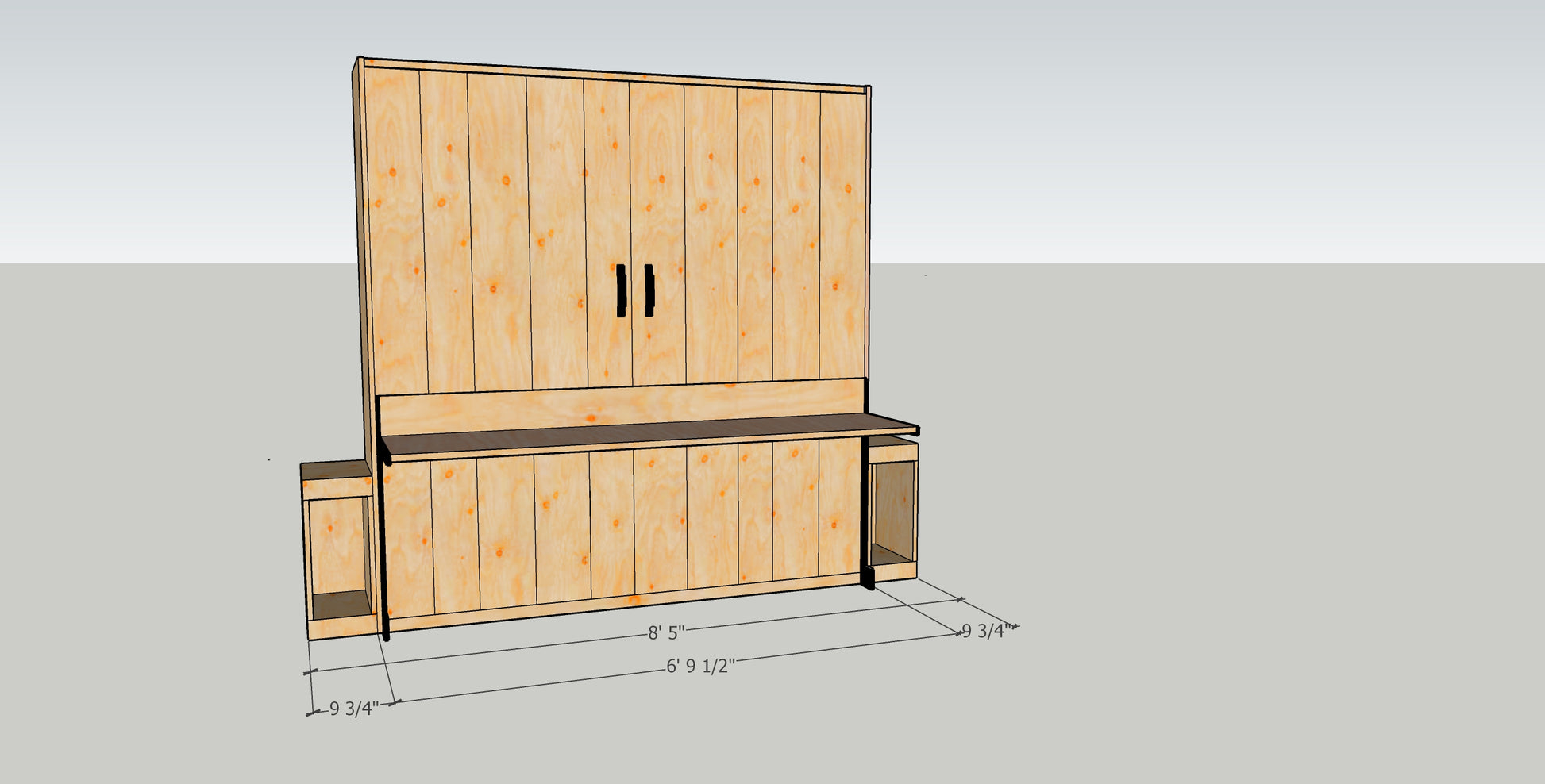Click the right-side 9 3/4" dimension label
The width and height of the screenshot is (1545, 784).
point(984,631)
